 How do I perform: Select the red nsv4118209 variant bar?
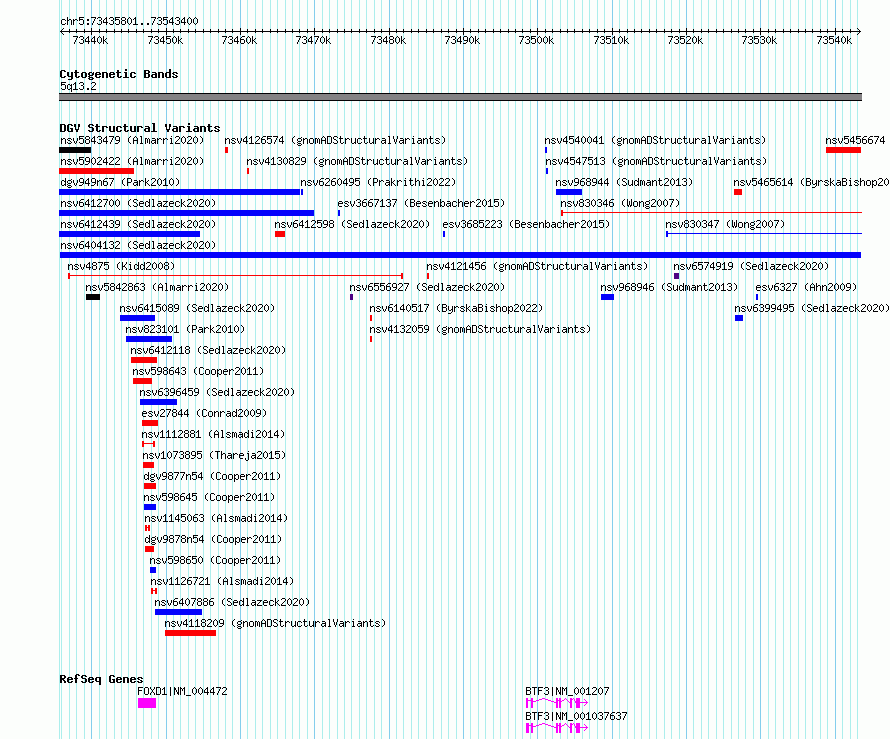[190, 633]
